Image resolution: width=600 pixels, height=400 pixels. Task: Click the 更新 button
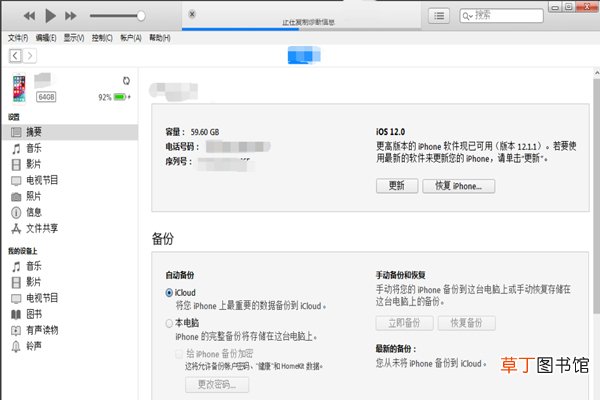[397, 186]
